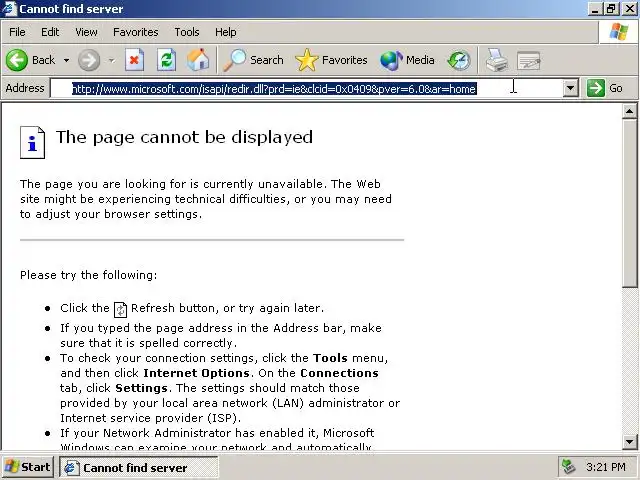Click the bold word 'Settings' in instructions
This screenshot has height=480, width=640.
[141, 388]
